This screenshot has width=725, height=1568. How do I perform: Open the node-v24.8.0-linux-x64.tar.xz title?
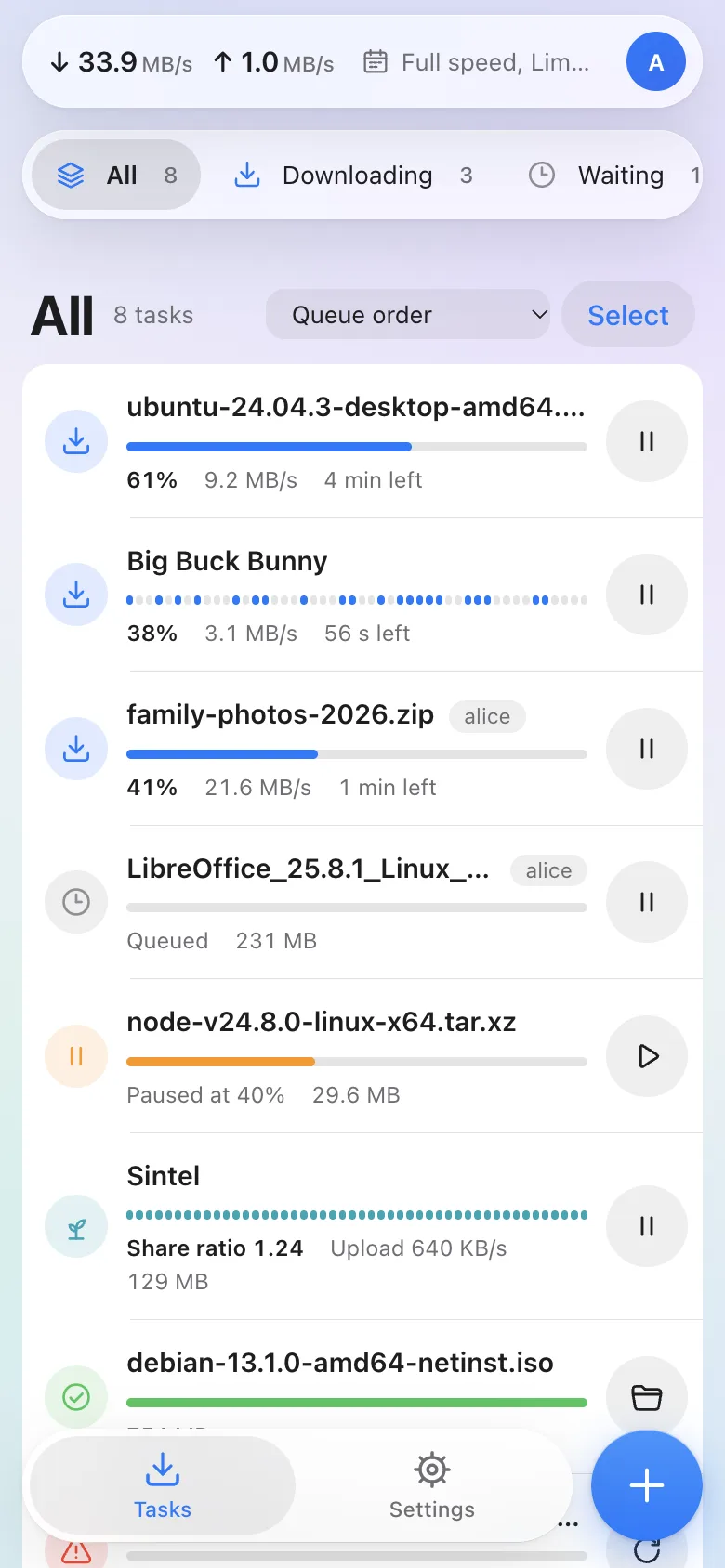pyautogui.click(x=322, y=1022)
